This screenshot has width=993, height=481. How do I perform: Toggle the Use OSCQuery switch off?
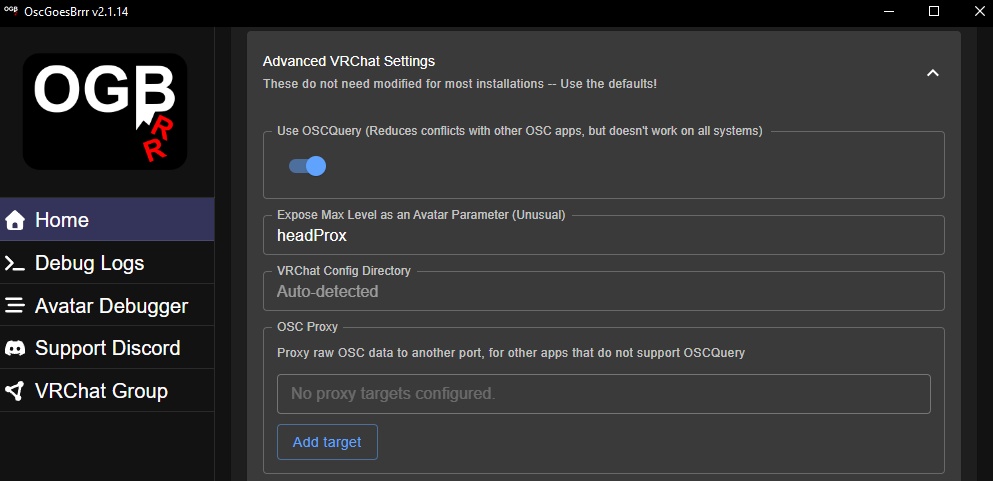(x=308, y=166)
